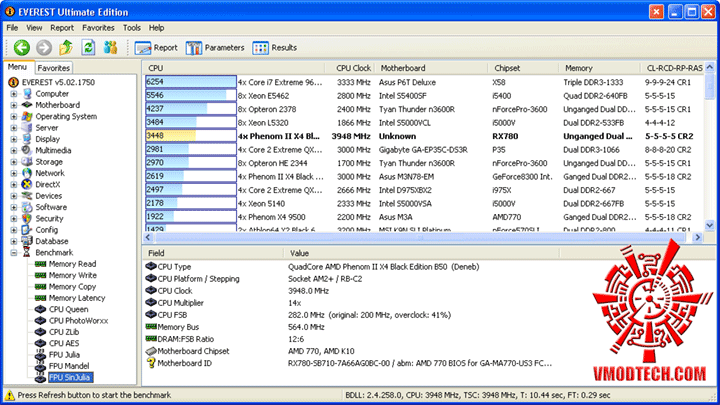Image resolution: width=720 pixels, height=405 pixels.
Task: Select the Motherboard tree icon
Action: click(x=27, y=105)
